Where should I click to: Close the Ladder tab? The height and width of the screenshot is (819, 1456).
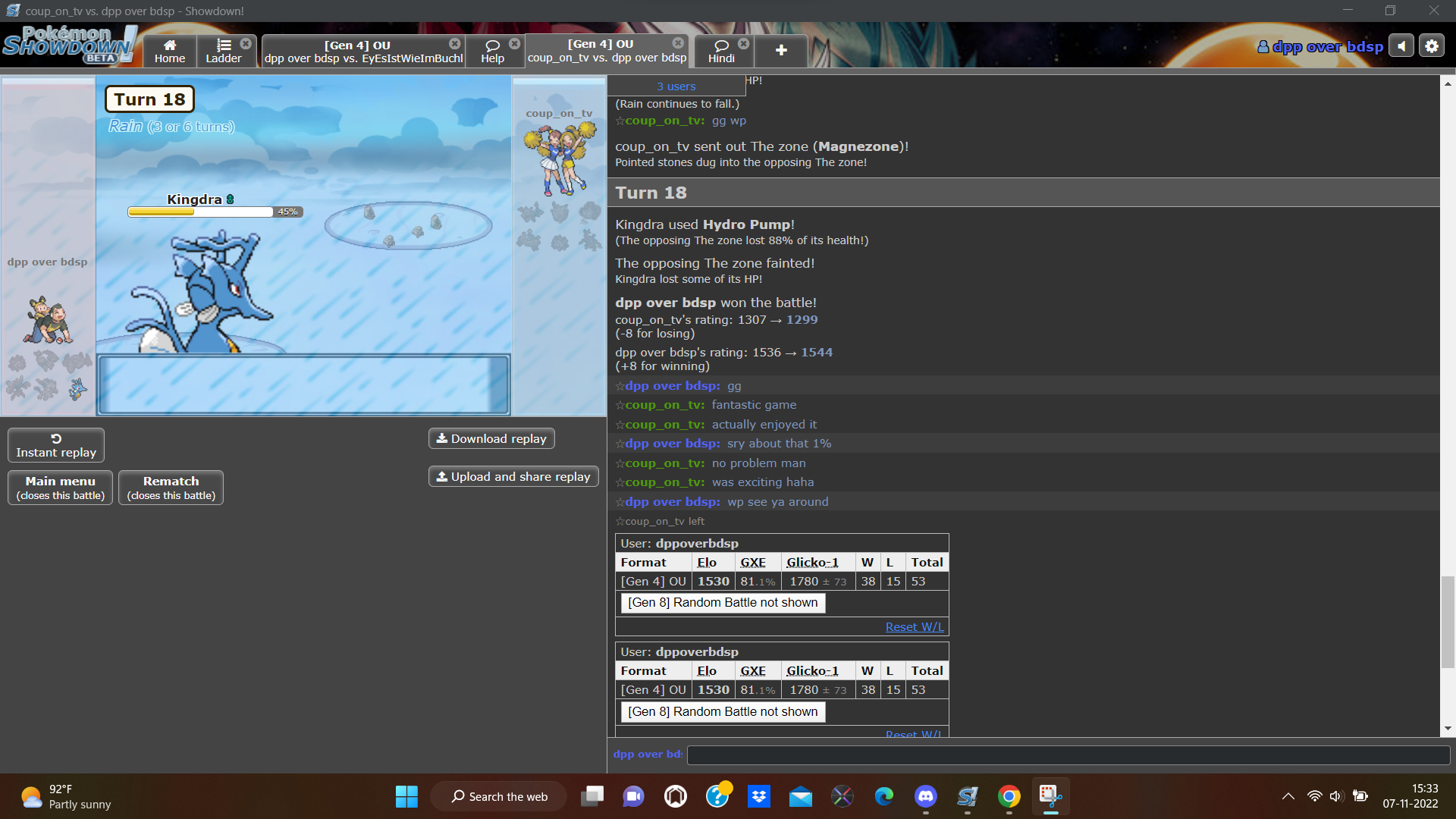246,44
